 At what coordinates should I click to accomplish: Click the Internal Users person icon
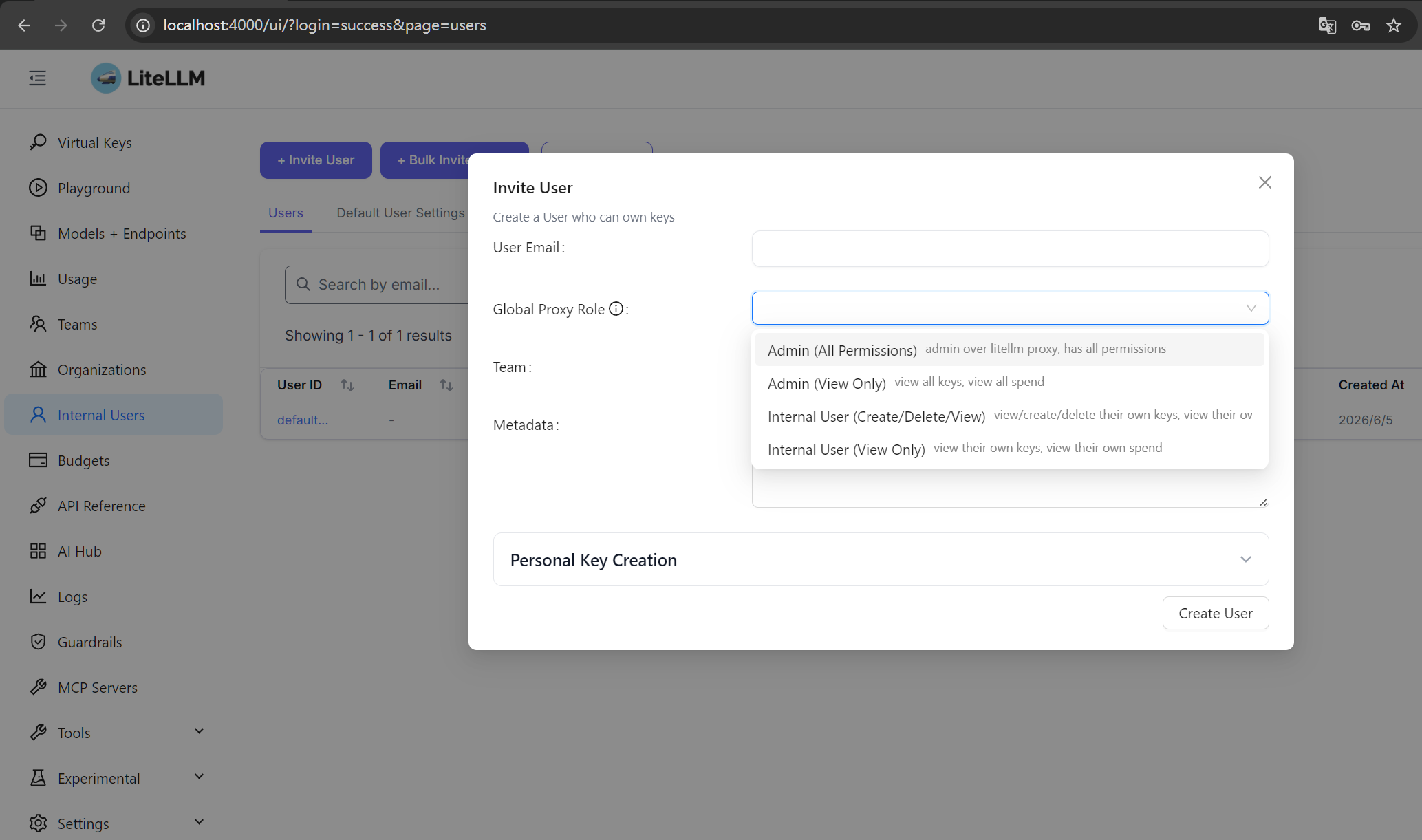click(39, 415)
